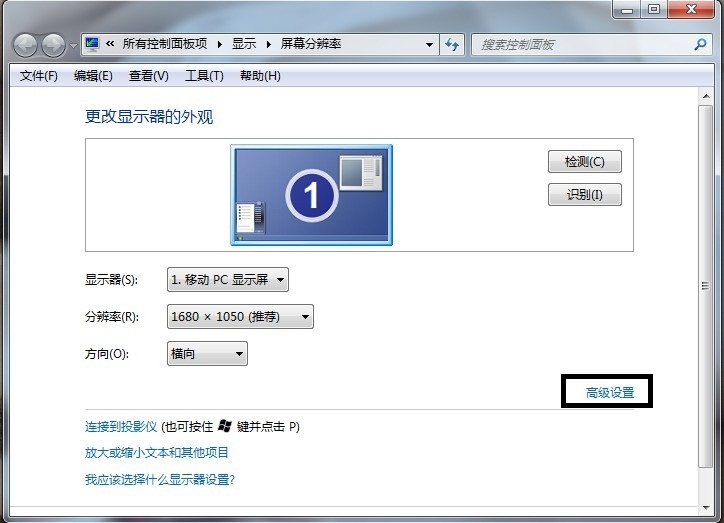Open the 工具(T) menu
This screenshot has width=724, height=523.
(204, 76)
